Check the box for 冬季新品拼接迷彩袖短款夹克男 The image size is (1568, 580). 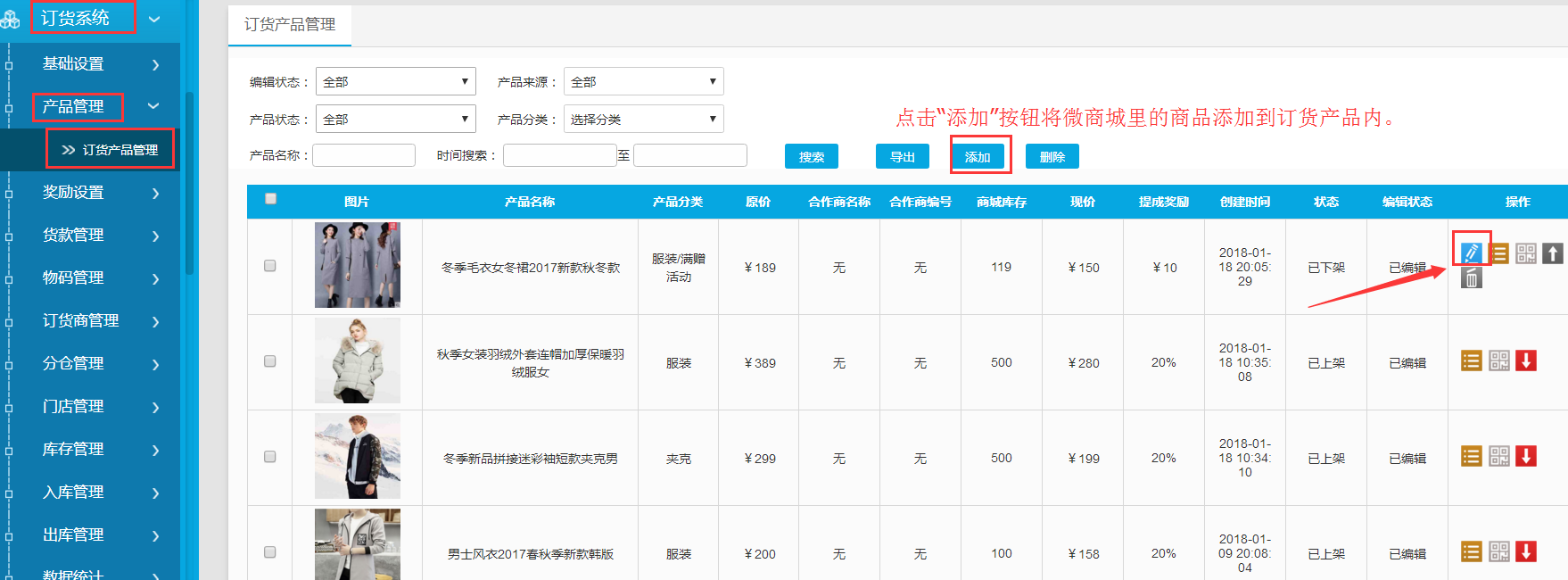pos(270,457)
